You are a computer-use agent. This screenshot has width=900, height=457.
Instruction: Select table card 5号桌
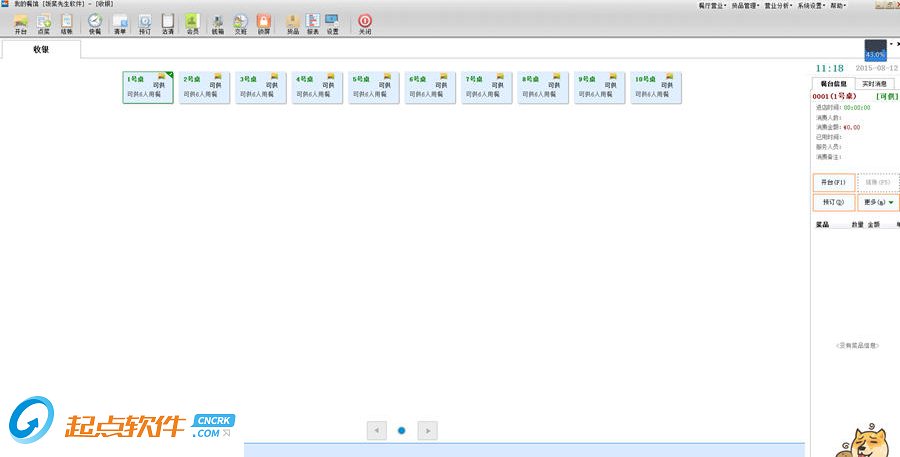pos(374,87)
